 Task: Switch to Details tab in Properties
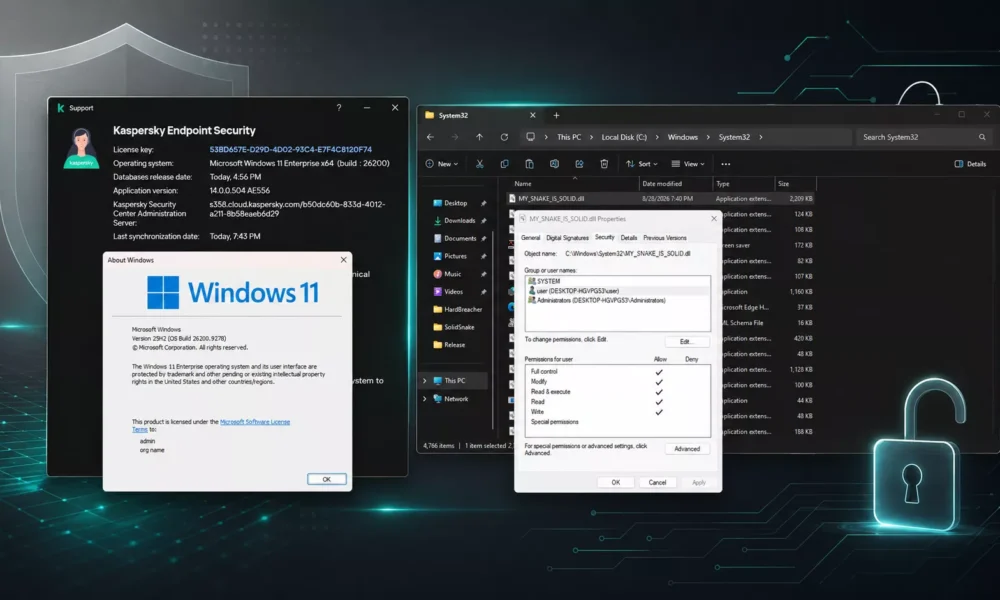coord(629,238)
